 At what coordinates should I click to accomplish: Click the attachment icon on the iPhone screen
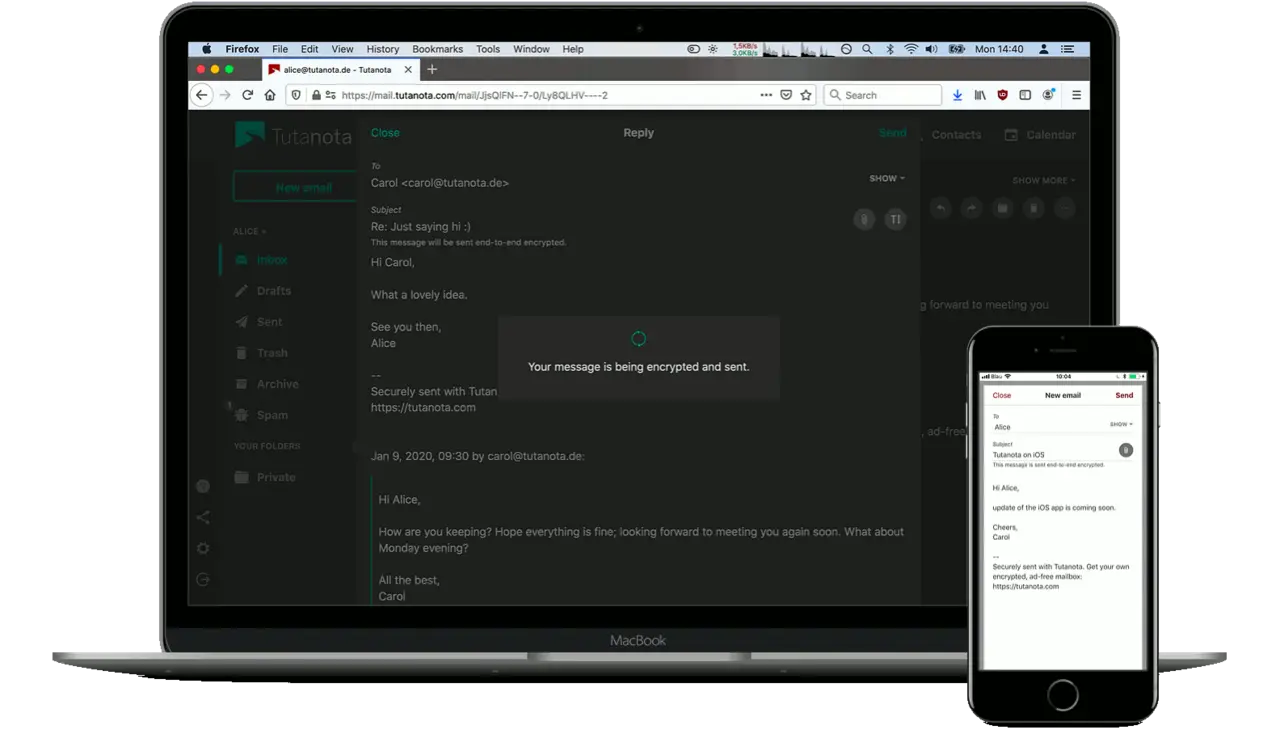[x=1125, y=450]
